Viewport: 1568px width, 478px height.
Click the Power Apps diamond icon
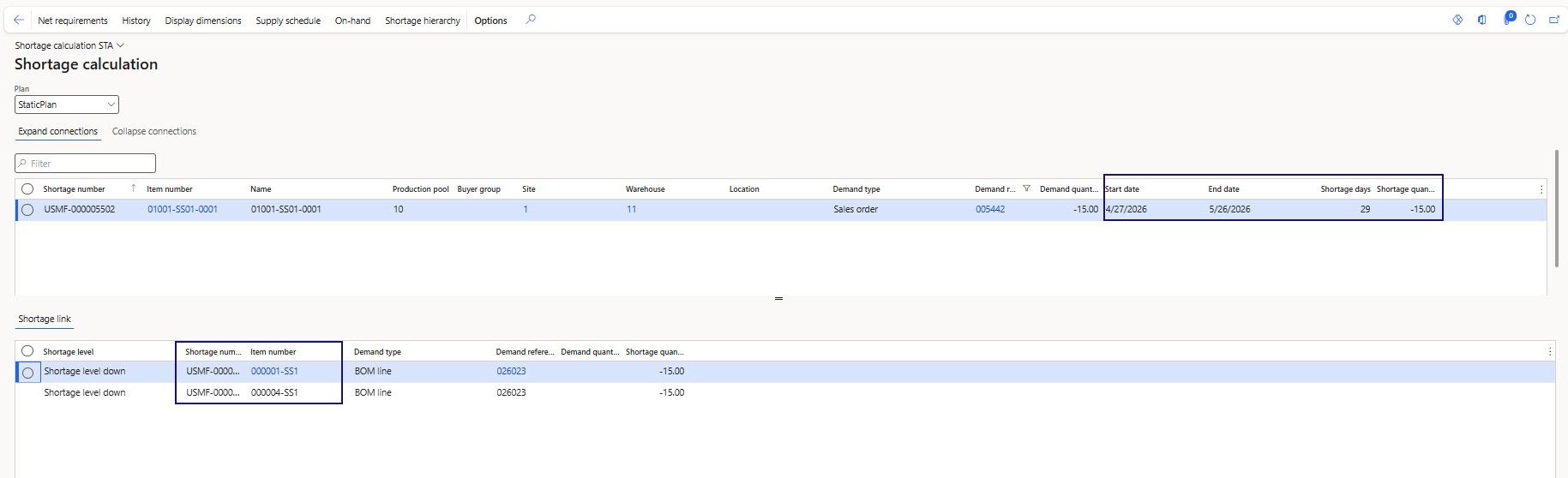click(1457, 20)
